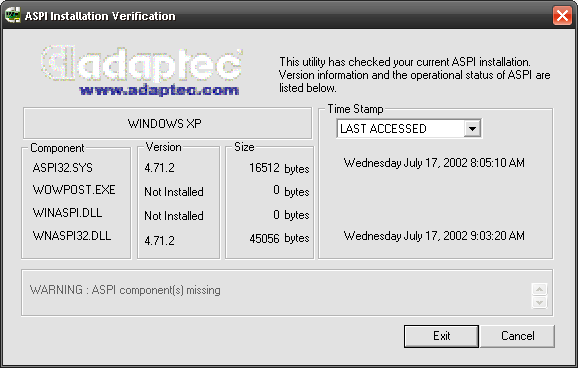Click the Adaptec logo image
The height and width of the screenshot is (368, 578).
142,63
